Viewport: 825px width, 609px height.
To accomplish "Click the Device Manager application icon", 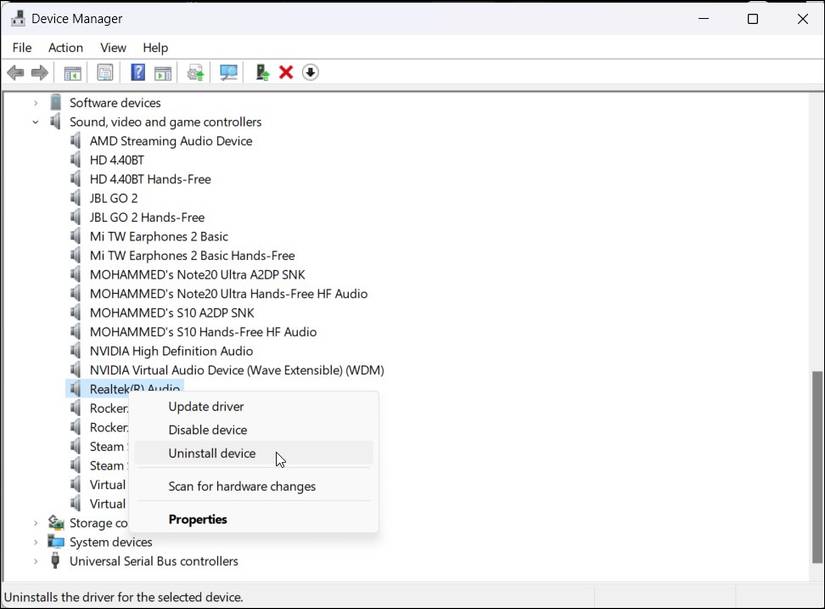I will point(17,18).
